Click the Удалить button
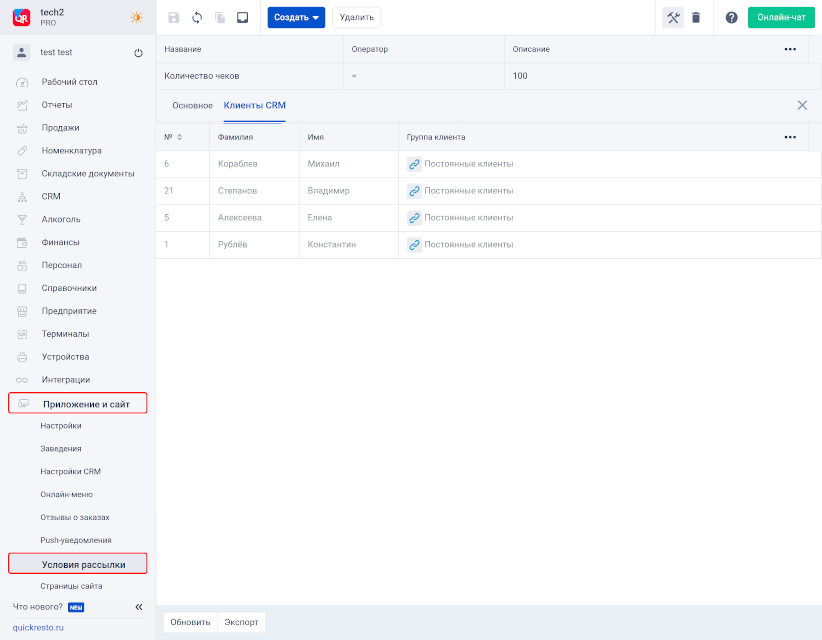The width and height of the screenshot is (822, 640). coord(356,17)
